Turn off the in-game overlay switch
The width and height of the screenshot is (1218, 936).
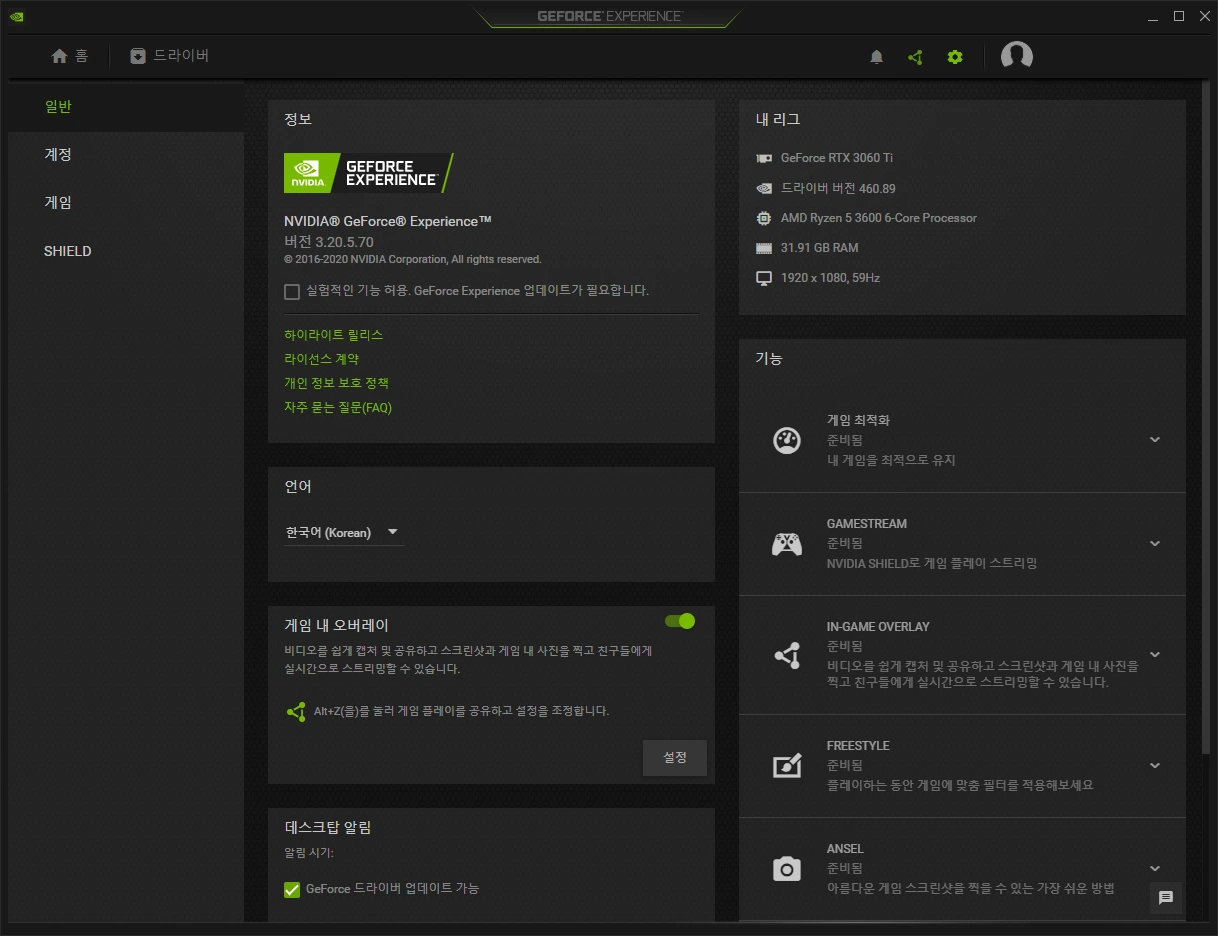pyautogui.click(x=680, y=621)
